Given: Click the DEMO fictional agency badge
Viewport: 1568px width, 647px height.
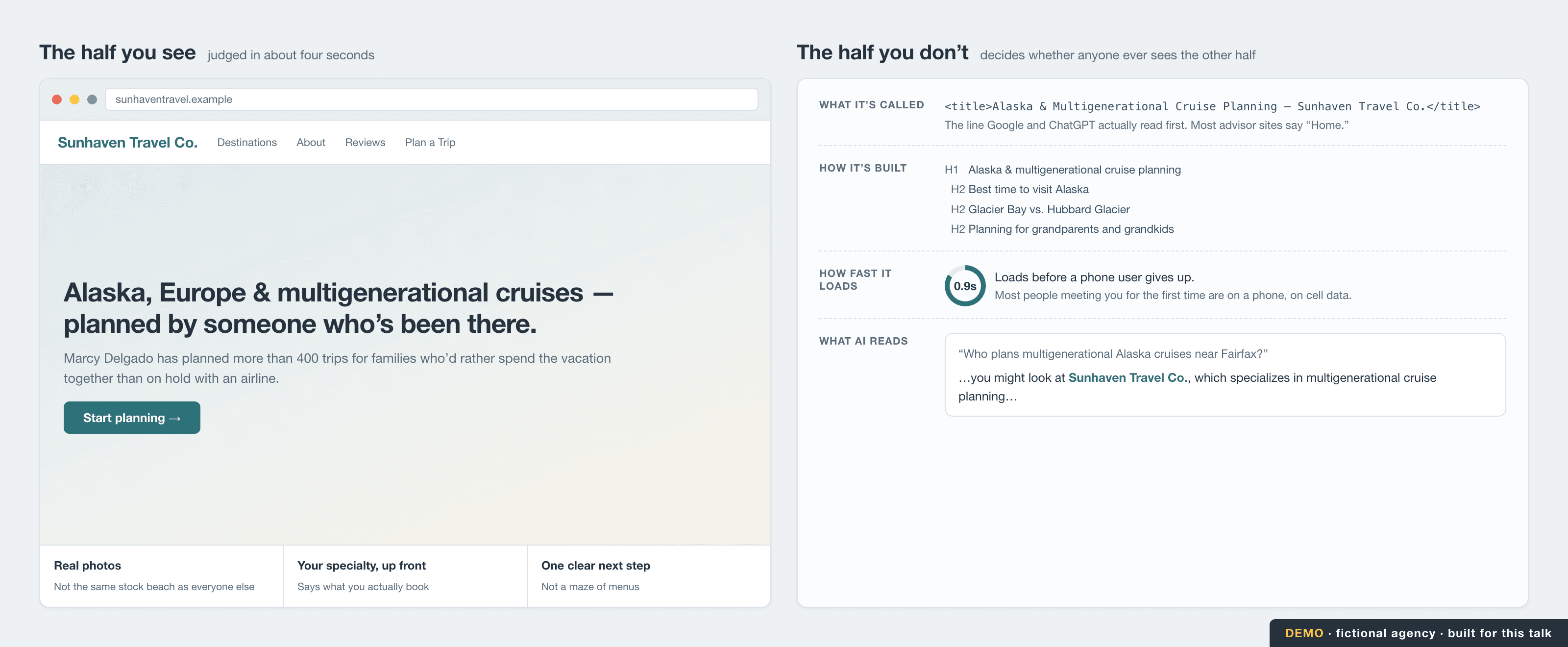Looking at the screenshot, I should [x=1418, y=633].
